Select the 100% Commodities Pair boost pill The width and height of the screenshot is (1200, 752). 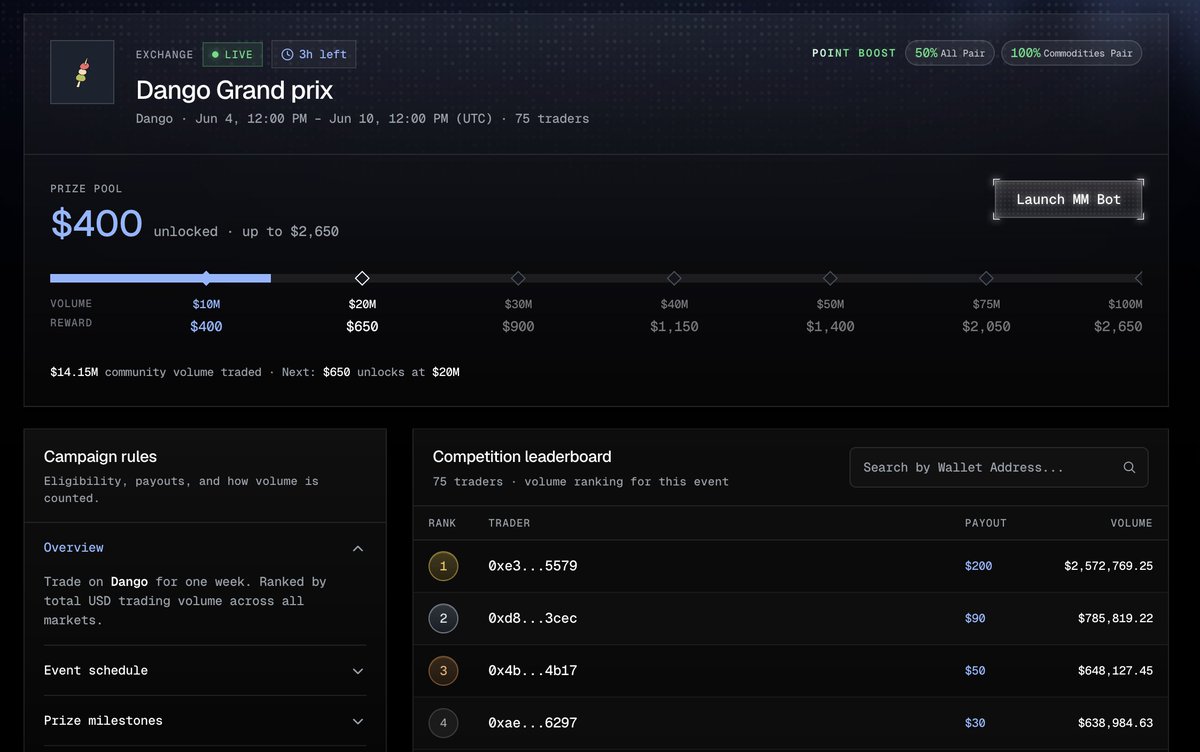[1071, 53]
